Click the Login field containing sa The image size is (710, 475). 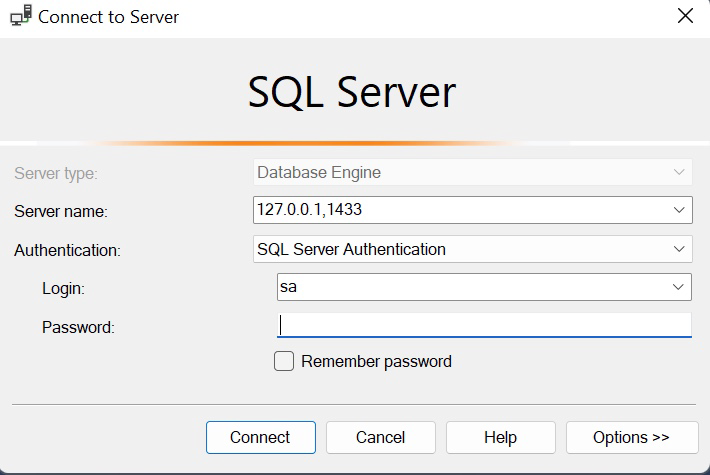(470, 288)
